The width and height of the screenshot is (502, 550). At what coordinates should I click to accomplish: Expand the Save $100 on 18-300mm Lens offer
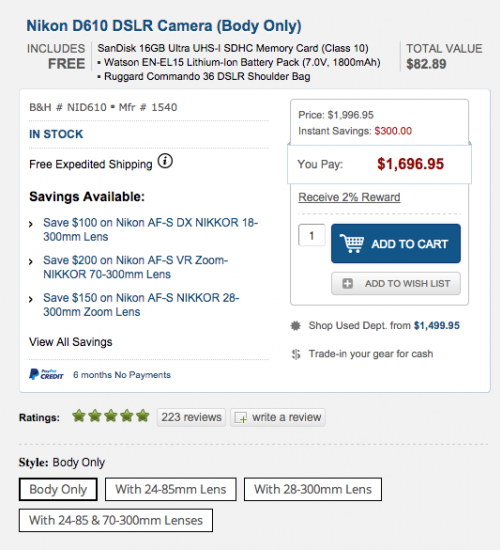coord(150,229)
